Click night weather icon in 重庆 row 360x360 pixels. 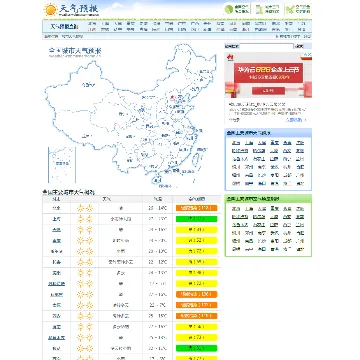click(x=89, y=241)
